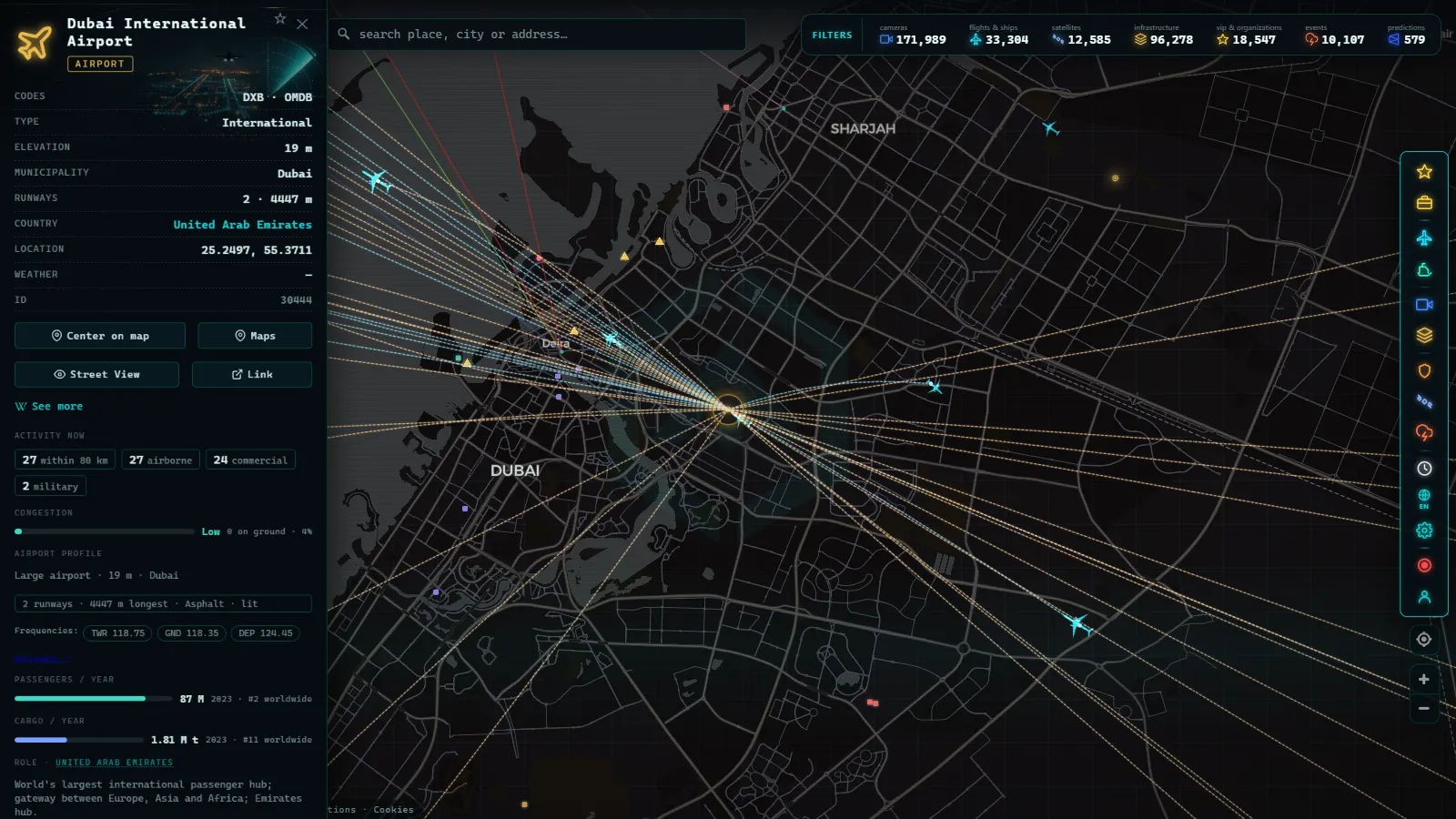Select the satellite icon in right sidebar

click(x=1424, y=401)
